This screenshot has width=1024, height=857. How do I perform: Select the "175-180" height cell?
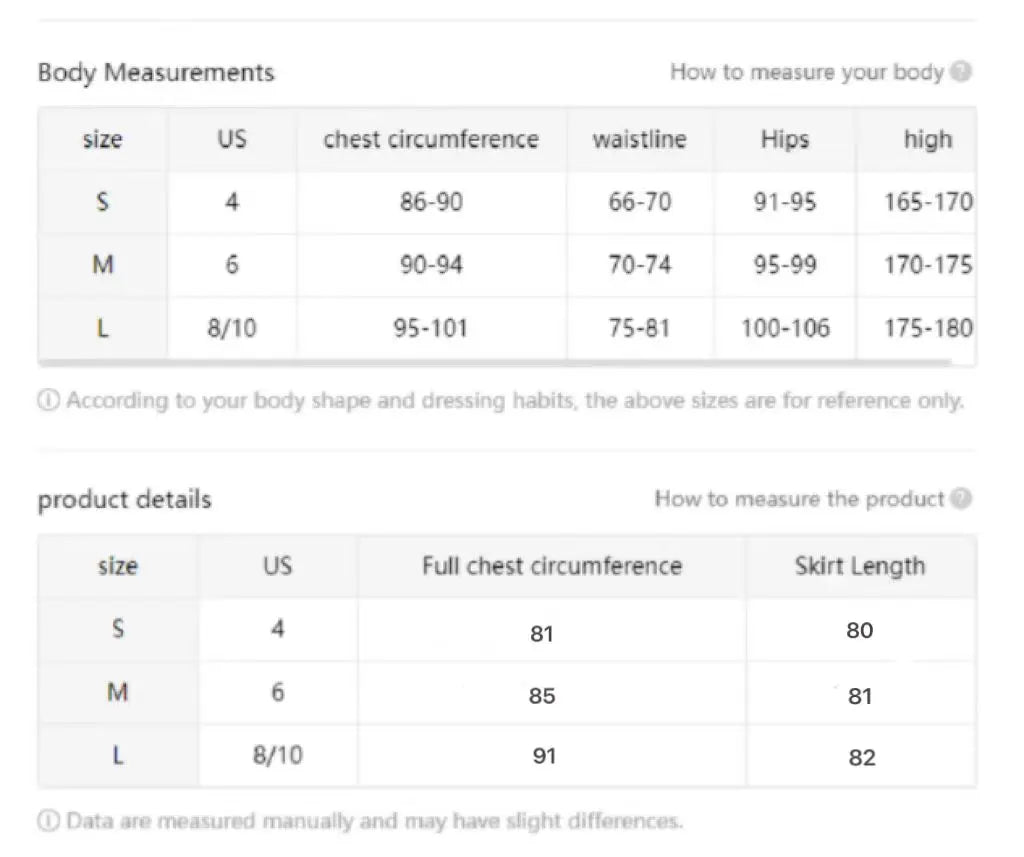pyautogui.click(x=927, y=328)
